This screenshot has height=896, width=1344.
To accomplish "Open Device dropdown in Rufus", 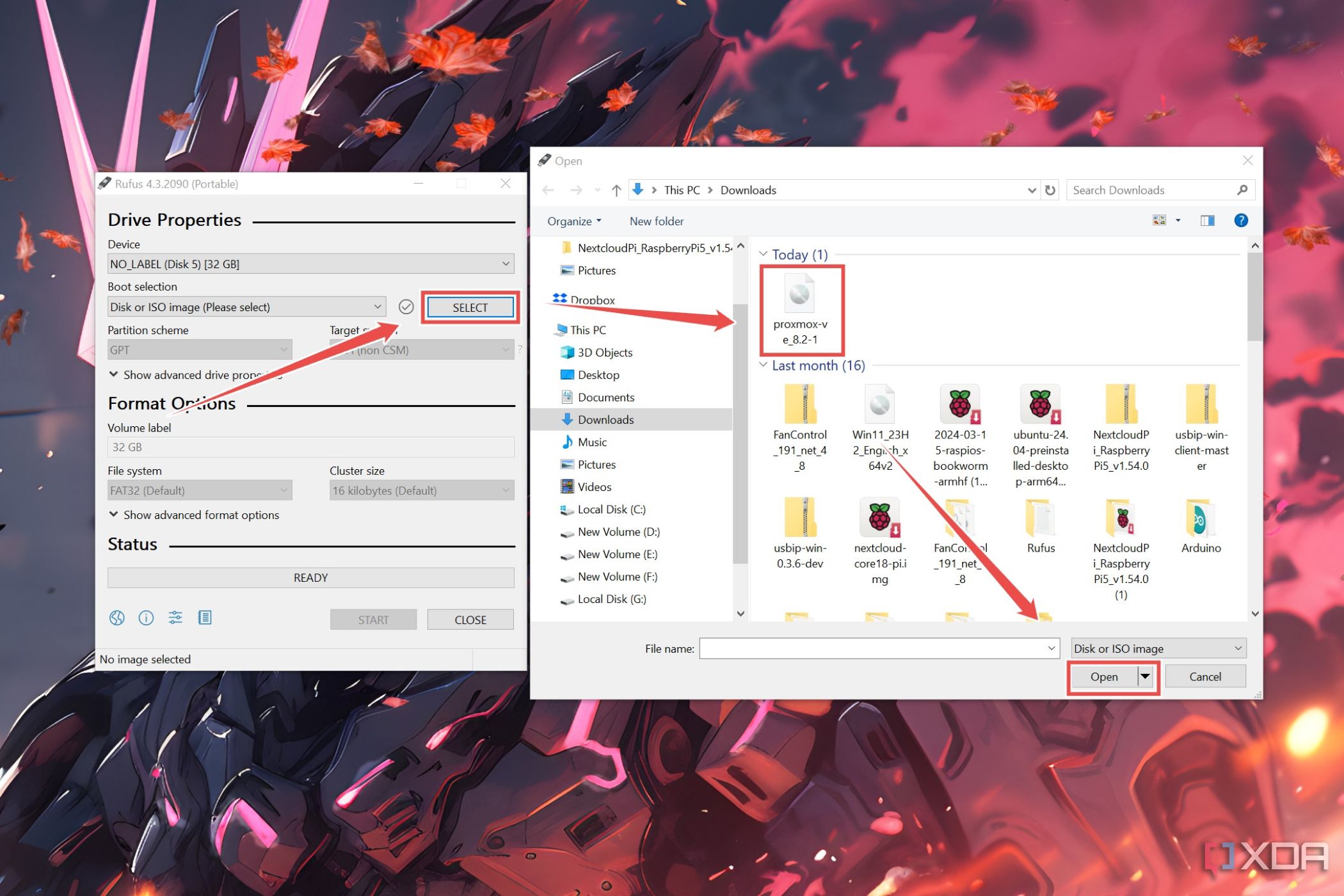I will [x=506, y=264].
